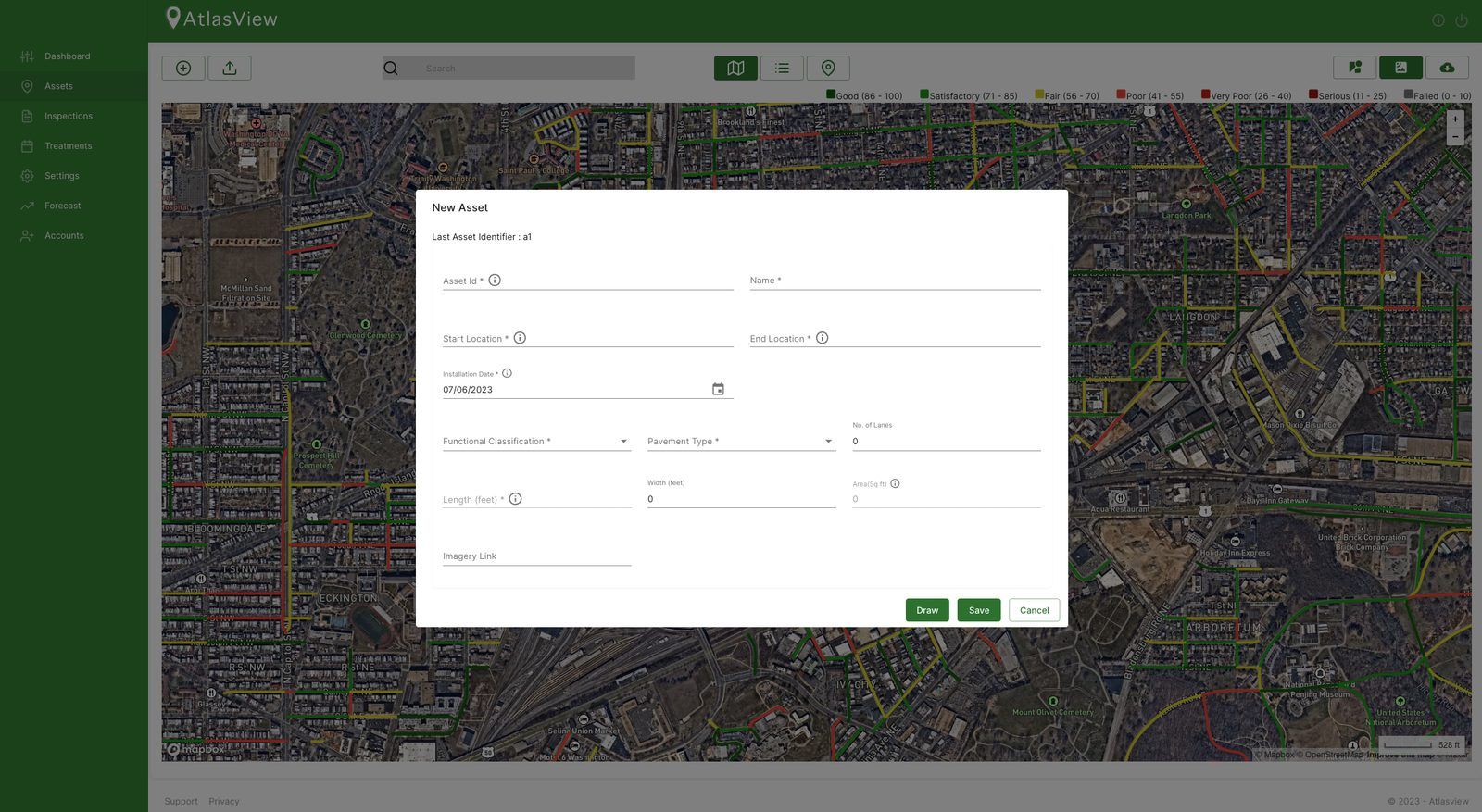Viewport: 1482px width, 812px height.
Task: Click the search magnifier icon
Action: tap(391, 68)
